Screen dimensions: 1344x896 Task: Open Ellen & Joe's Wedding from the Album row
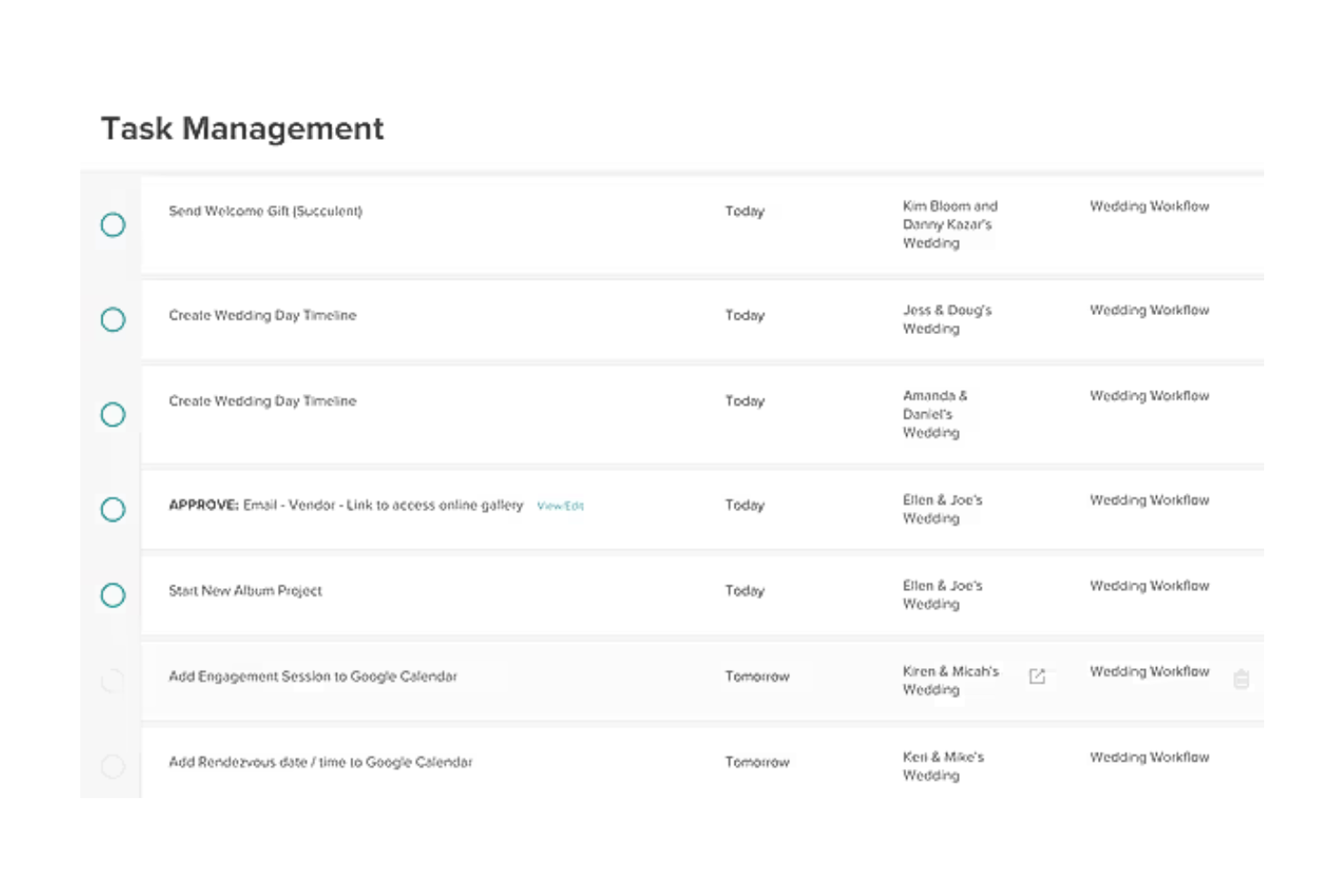(x=943, y=595)
